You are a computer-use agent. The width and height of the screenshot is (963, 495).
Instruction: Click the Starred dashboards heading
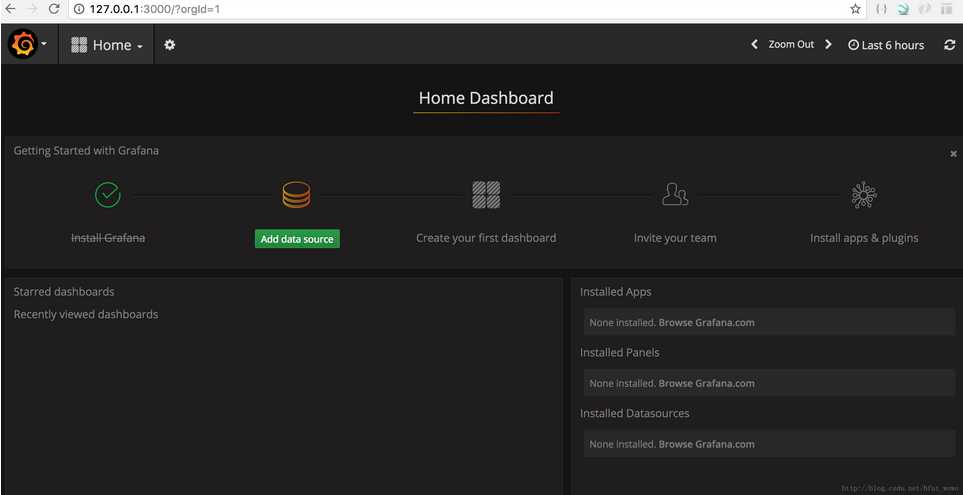coord(64,292)
